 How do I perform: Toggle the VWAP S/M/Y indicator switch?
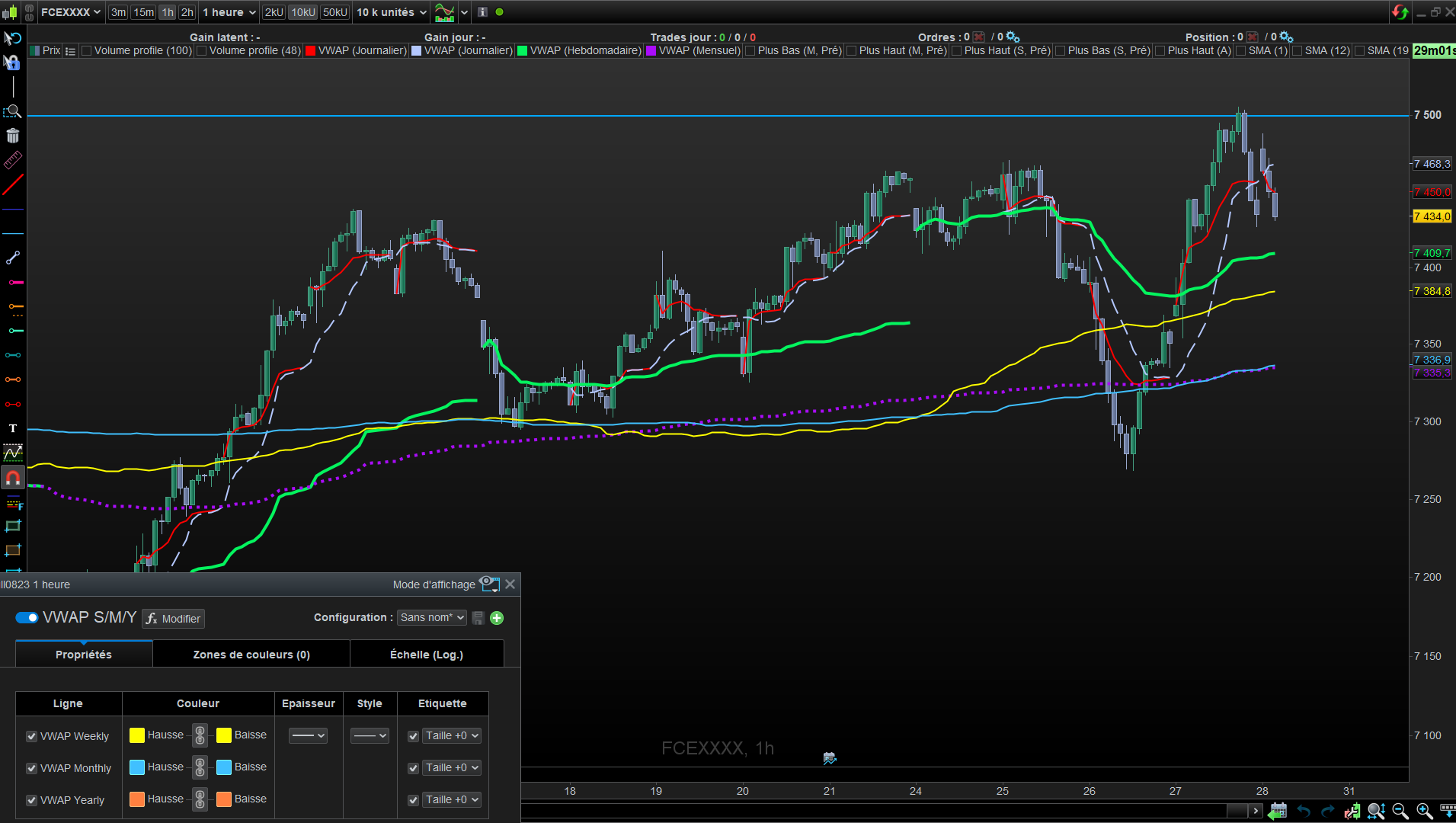[27, 618]
